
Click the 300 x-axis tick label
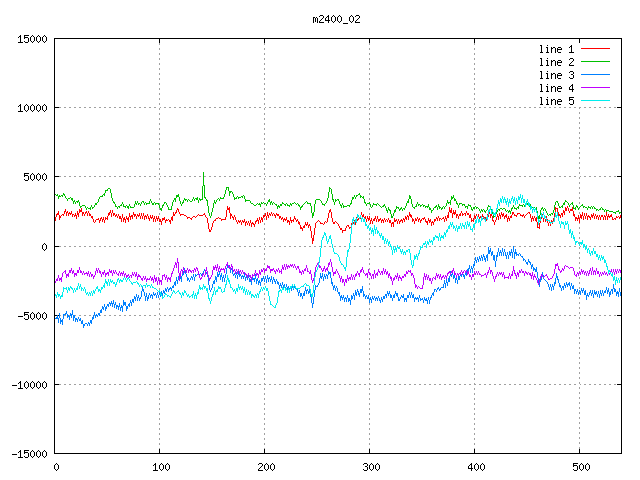[370, 467]
